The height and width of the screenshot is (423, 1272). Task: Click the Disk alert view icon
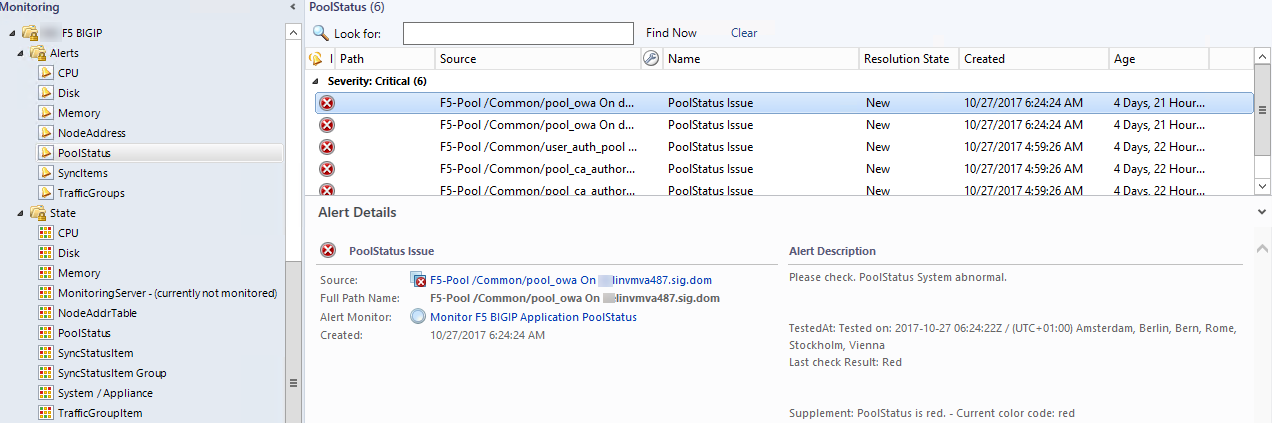(46, 93)
